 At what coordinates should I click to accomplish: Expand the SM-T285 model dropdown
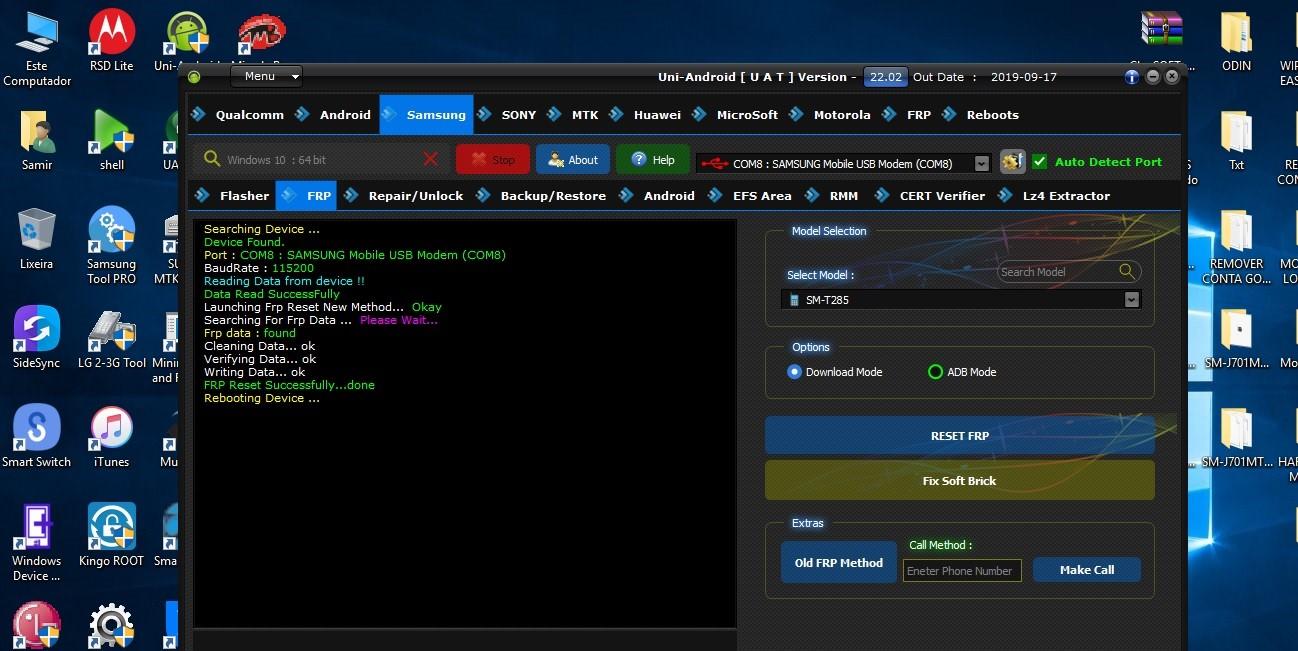tap(1131, 300)
